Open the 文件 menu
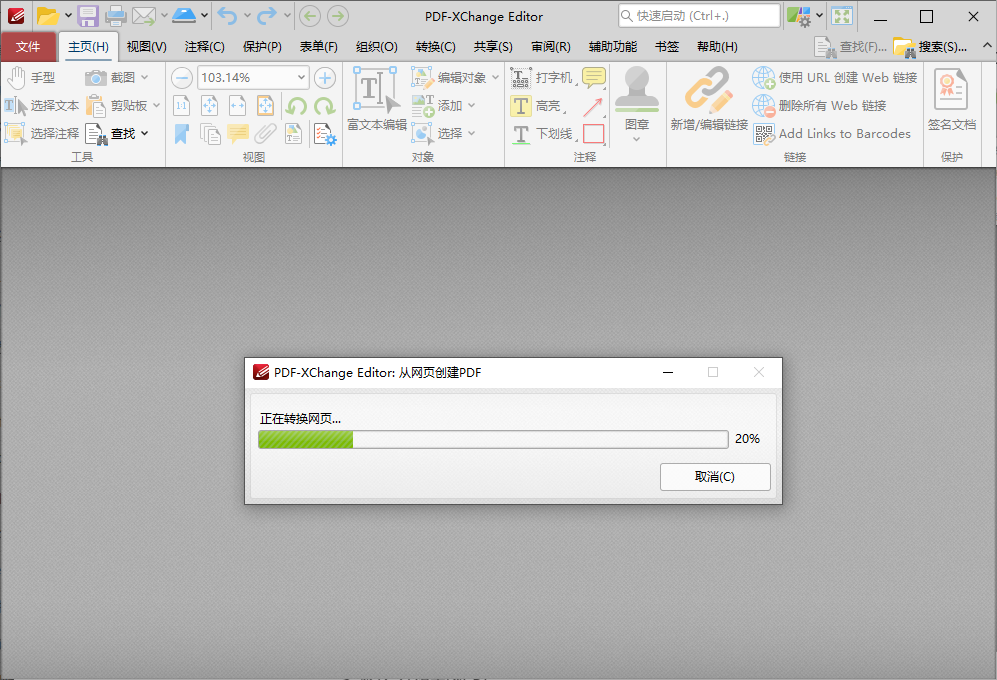Image resolution: width=997 pixels, height=680 pixels. click(x=29, y=46)
